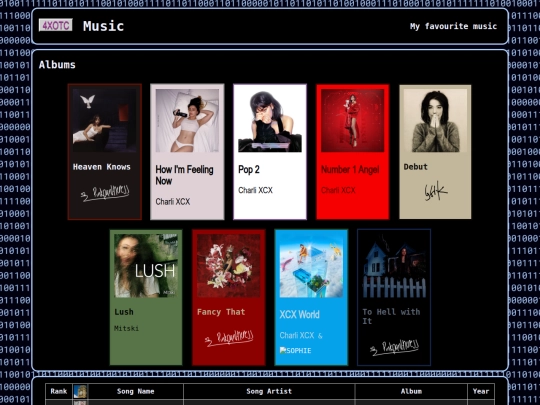The height and width of the screenshot is (405, 540).
Task: Click the Björk signature under Debut
Action: tap(435, 191)
